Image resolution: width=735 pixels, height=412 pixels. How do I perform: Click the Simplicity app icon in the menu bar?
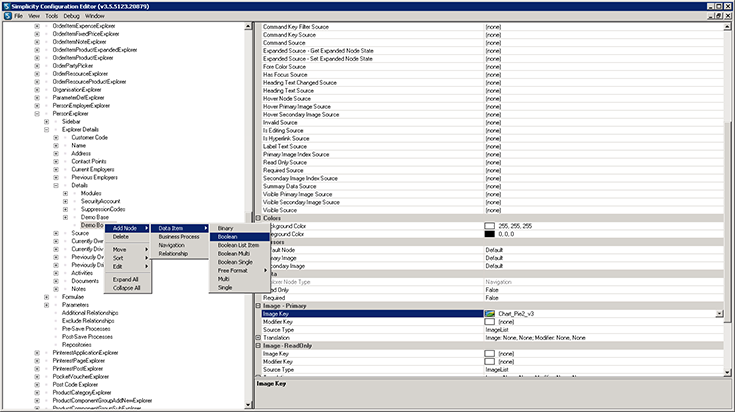(7, 17)
